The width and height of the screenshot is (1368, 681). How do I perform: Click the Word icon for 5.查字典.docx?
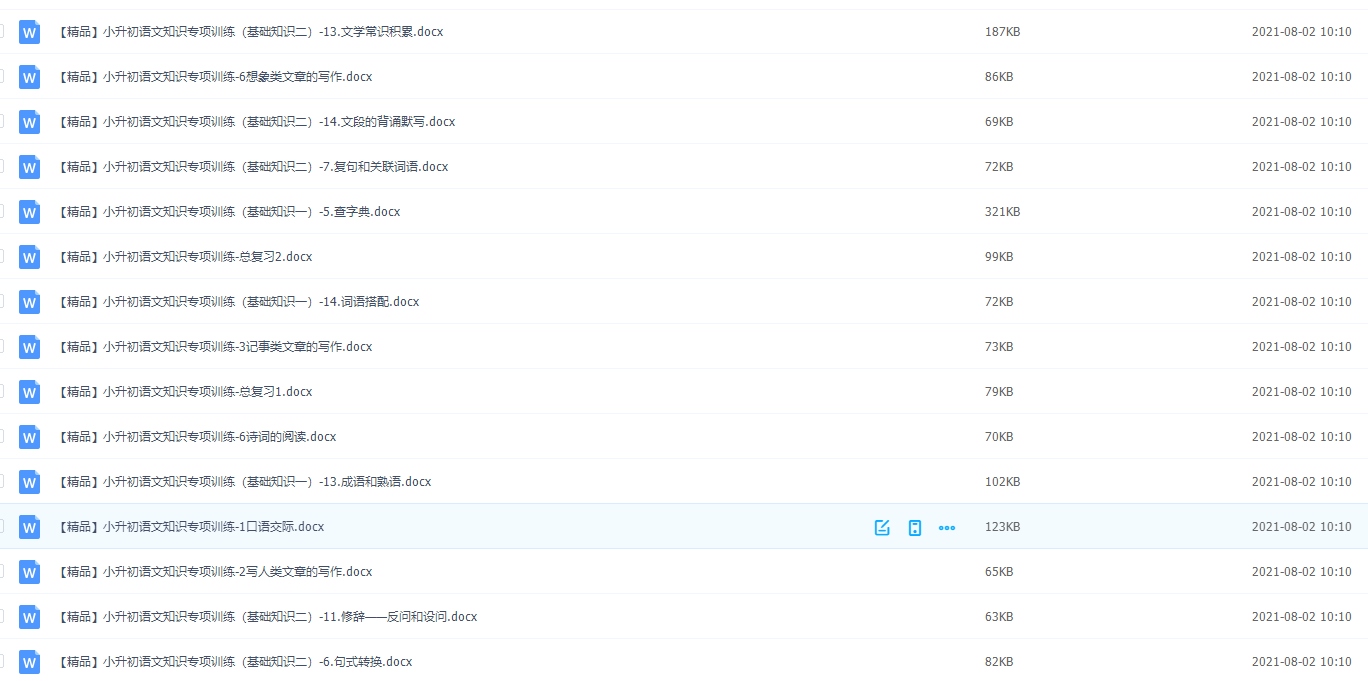[x=29, y=212]
